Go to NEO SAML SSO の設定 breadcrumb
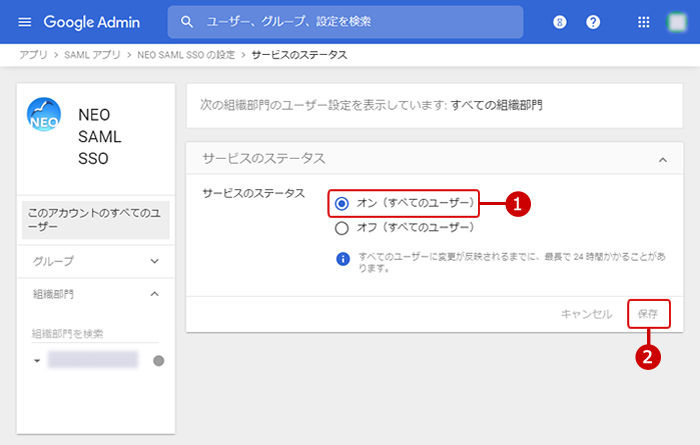Viewport: 700px width, 445px height. coord(186,55)
